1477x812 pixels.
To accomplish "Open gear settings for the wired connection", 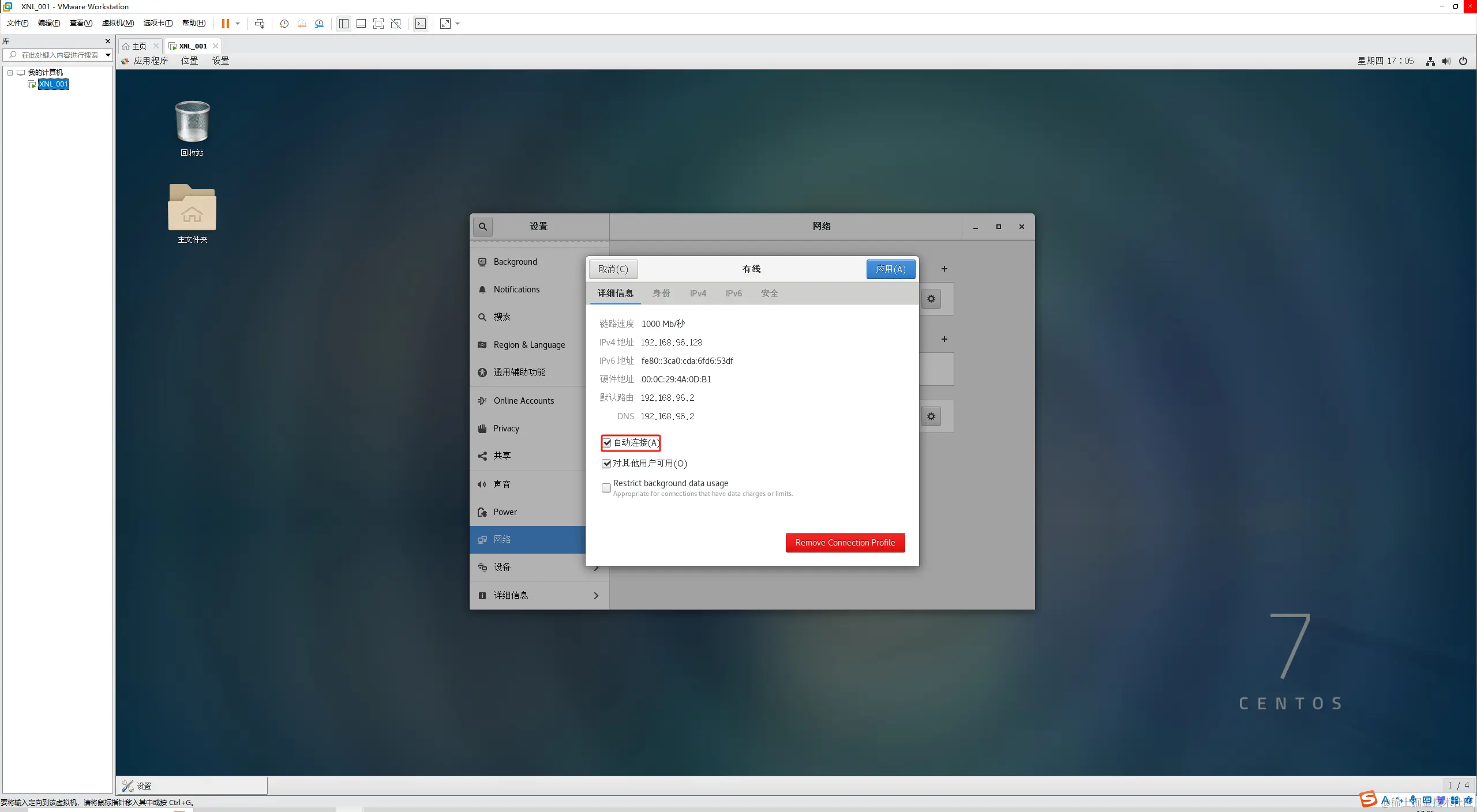I will coord(931,299).
